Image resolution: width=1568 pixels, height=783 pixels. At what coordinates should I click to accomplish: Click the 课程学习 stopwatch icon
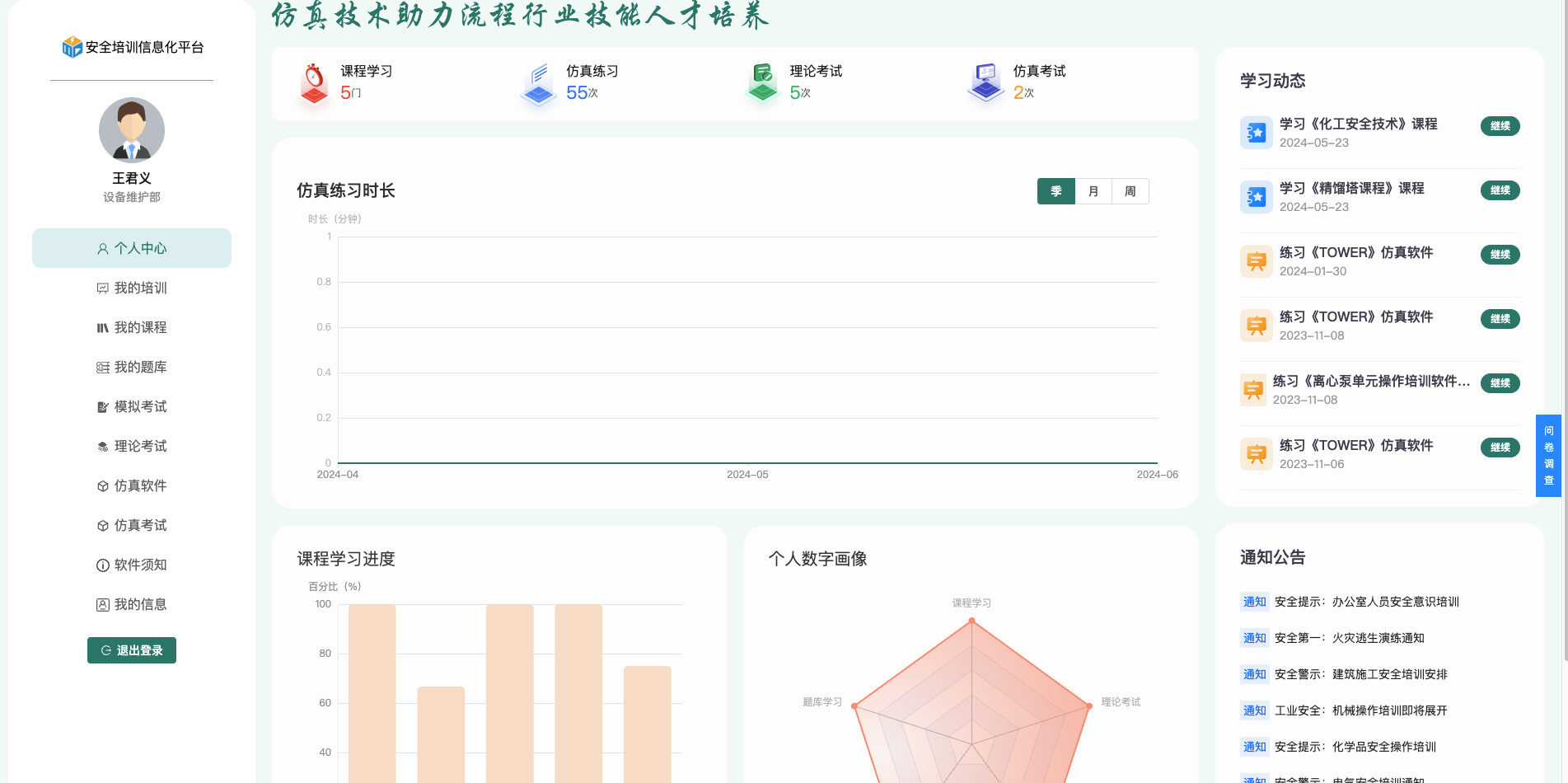[314, 83]
